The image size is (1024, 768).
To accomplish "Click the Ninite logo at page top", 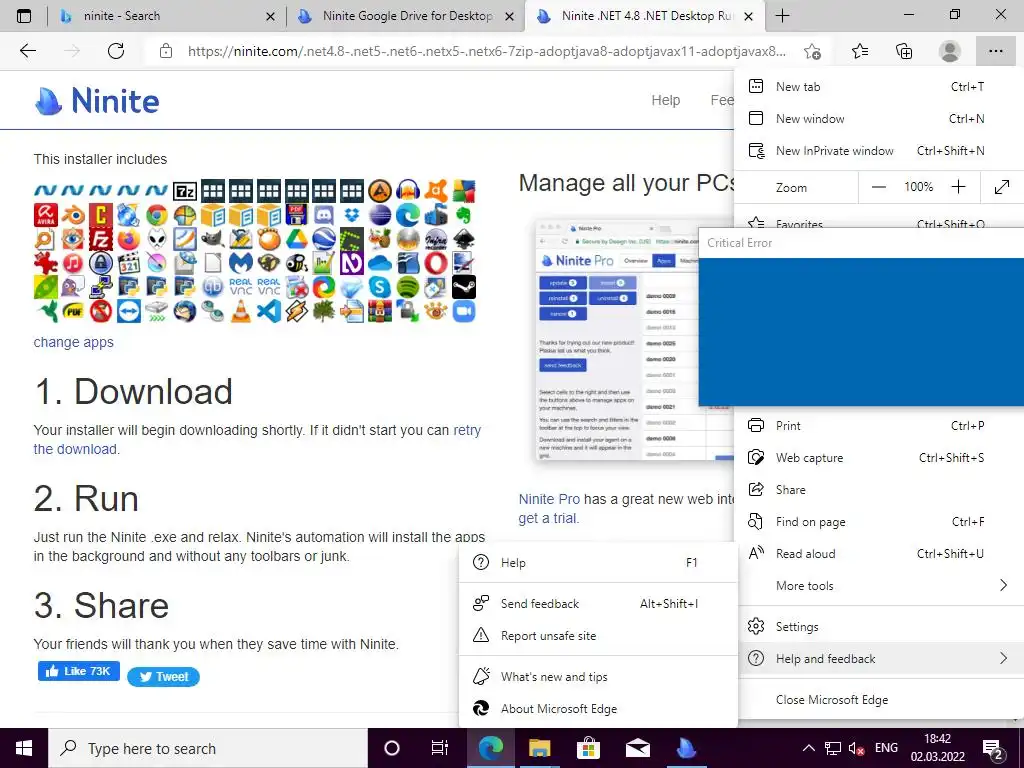I will tap(97, 101).
